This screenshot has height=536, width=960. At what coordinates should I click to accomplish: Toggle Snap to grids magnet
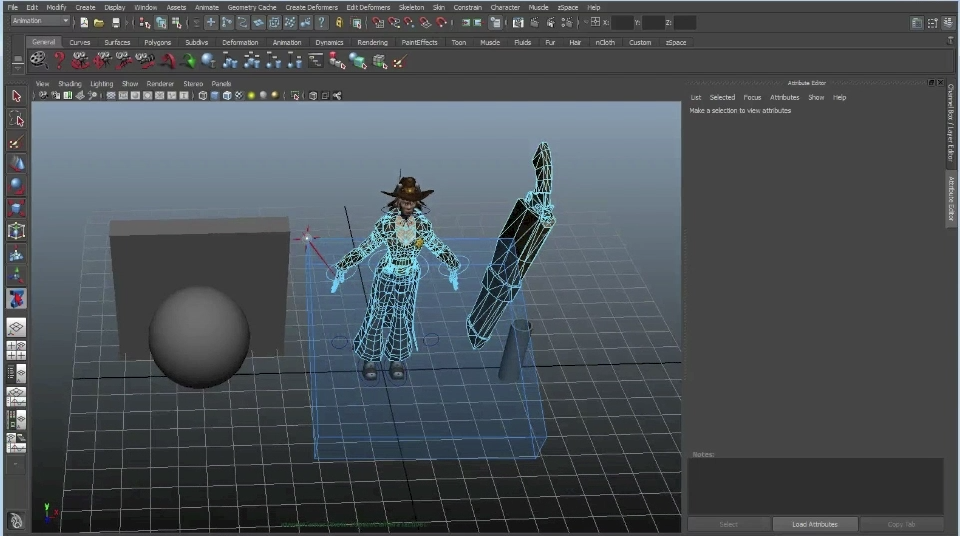[378, 23]
